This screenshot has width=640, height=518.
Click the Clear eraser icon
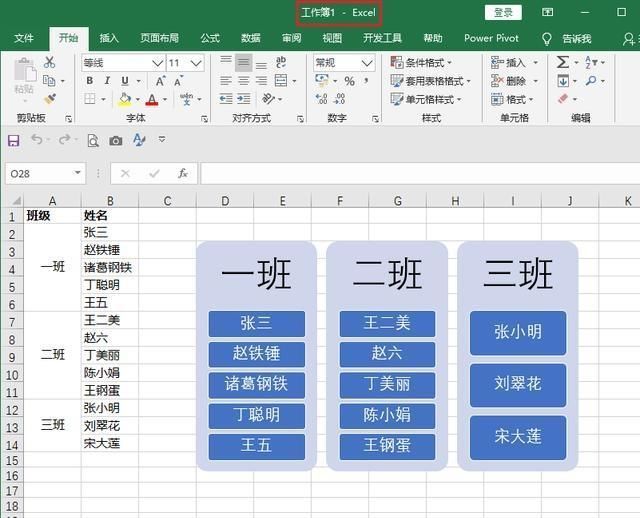[x=563, y=99]
